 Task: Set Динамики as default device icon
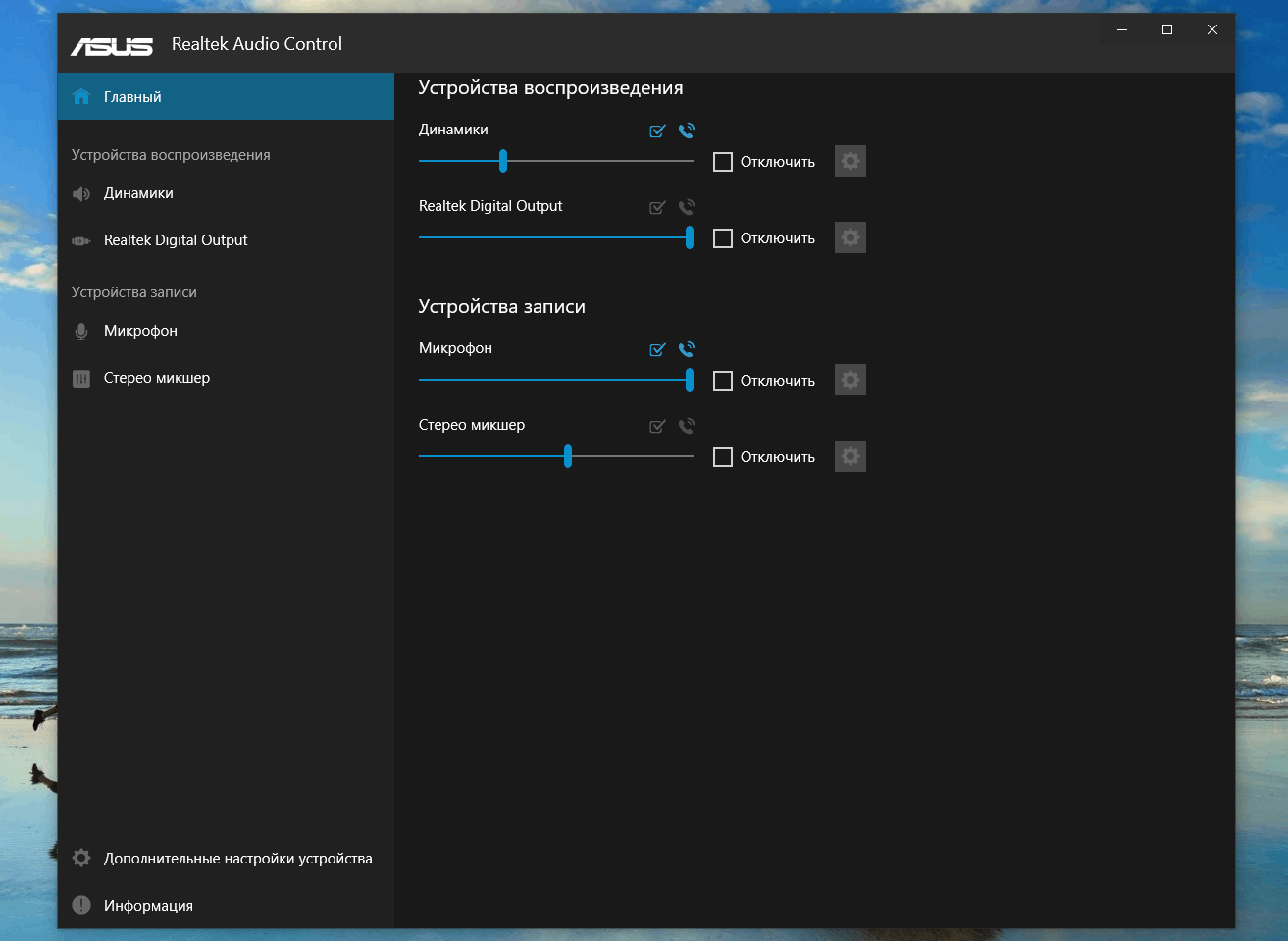tap(657, 131)
